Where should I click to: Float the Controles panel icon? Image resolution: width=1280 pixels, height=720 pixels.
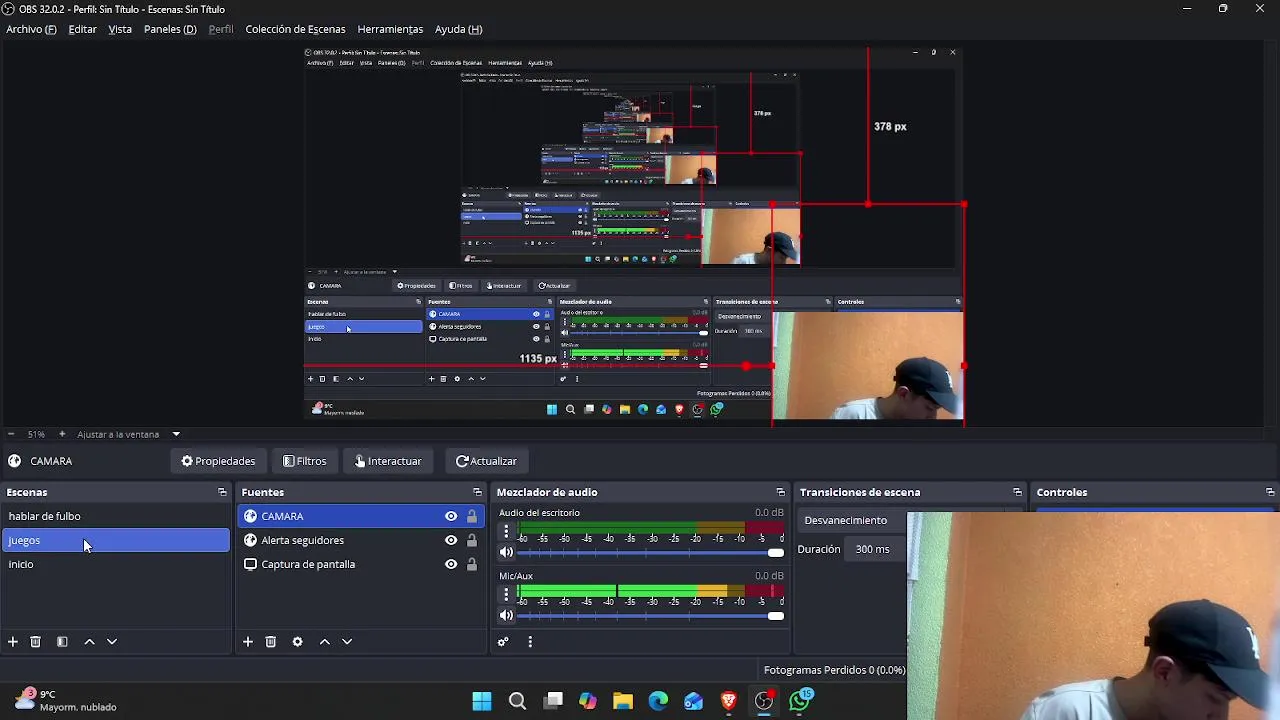pyautogui.click(x=1270, y=492)
